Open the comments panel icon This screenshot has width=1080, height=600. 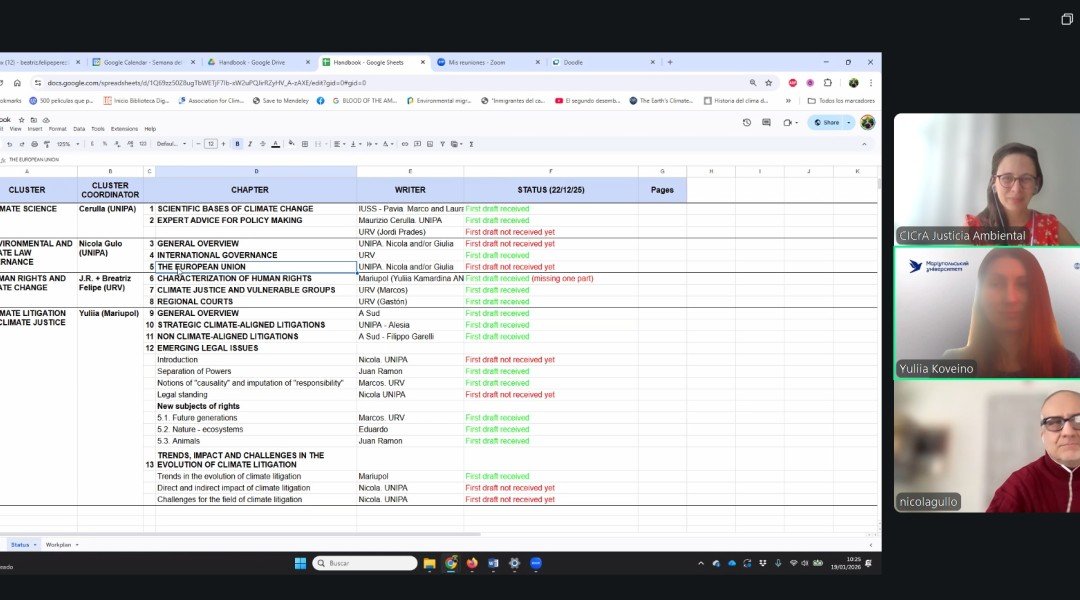click(766, 122)
